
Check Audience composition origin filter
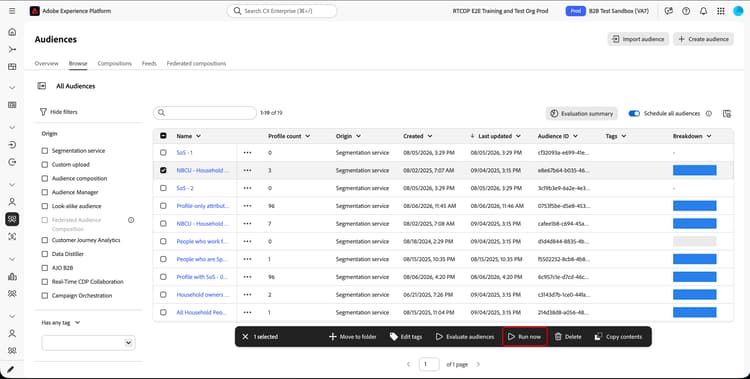[x=45, y=178]
